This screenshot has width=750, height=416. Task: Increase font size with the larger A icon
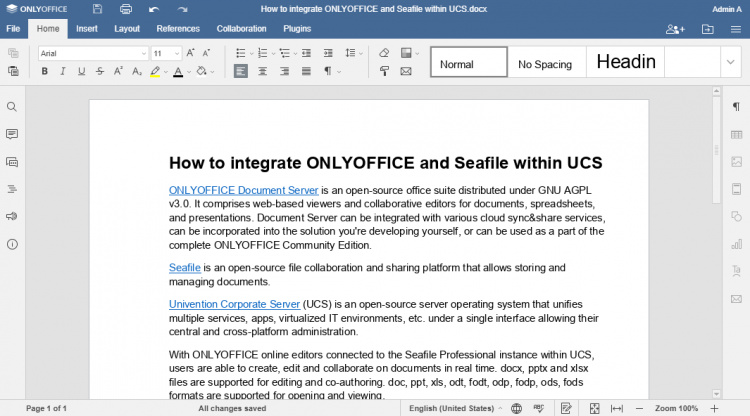click(190, 53)
